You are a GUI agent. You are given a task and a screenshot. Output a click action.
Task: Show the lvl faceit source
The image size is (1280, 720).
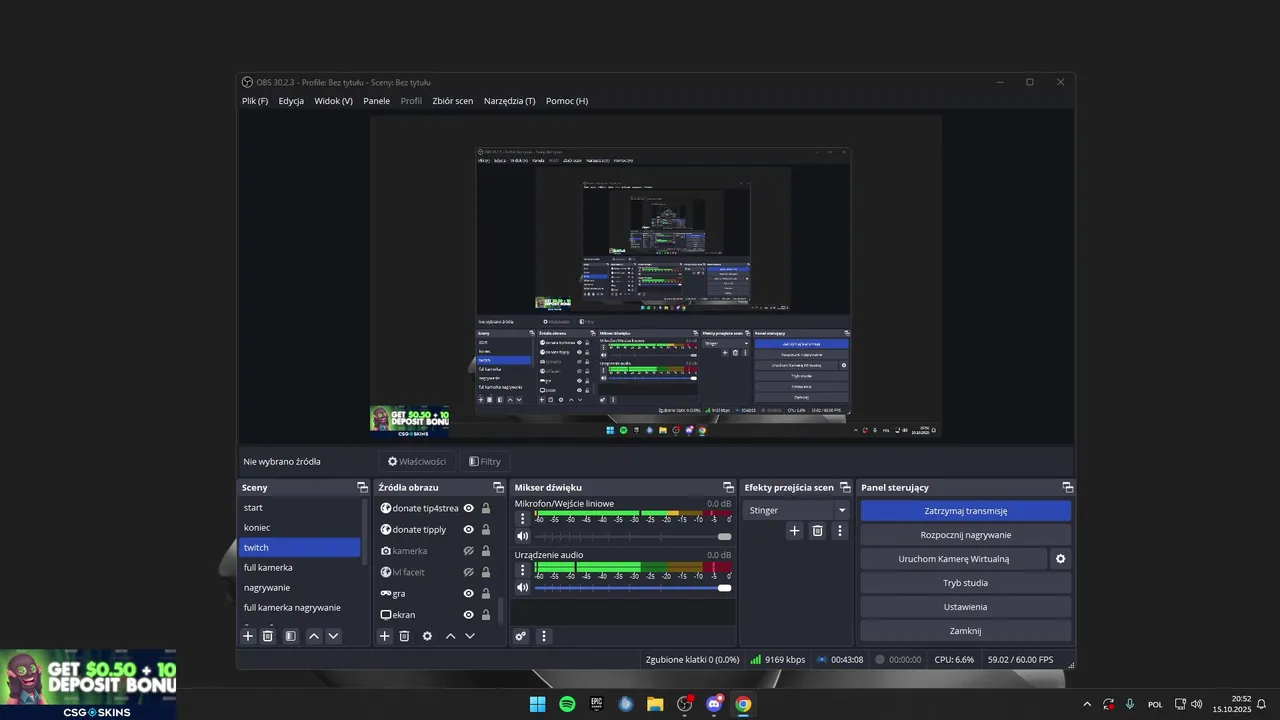tap(468, 572)
